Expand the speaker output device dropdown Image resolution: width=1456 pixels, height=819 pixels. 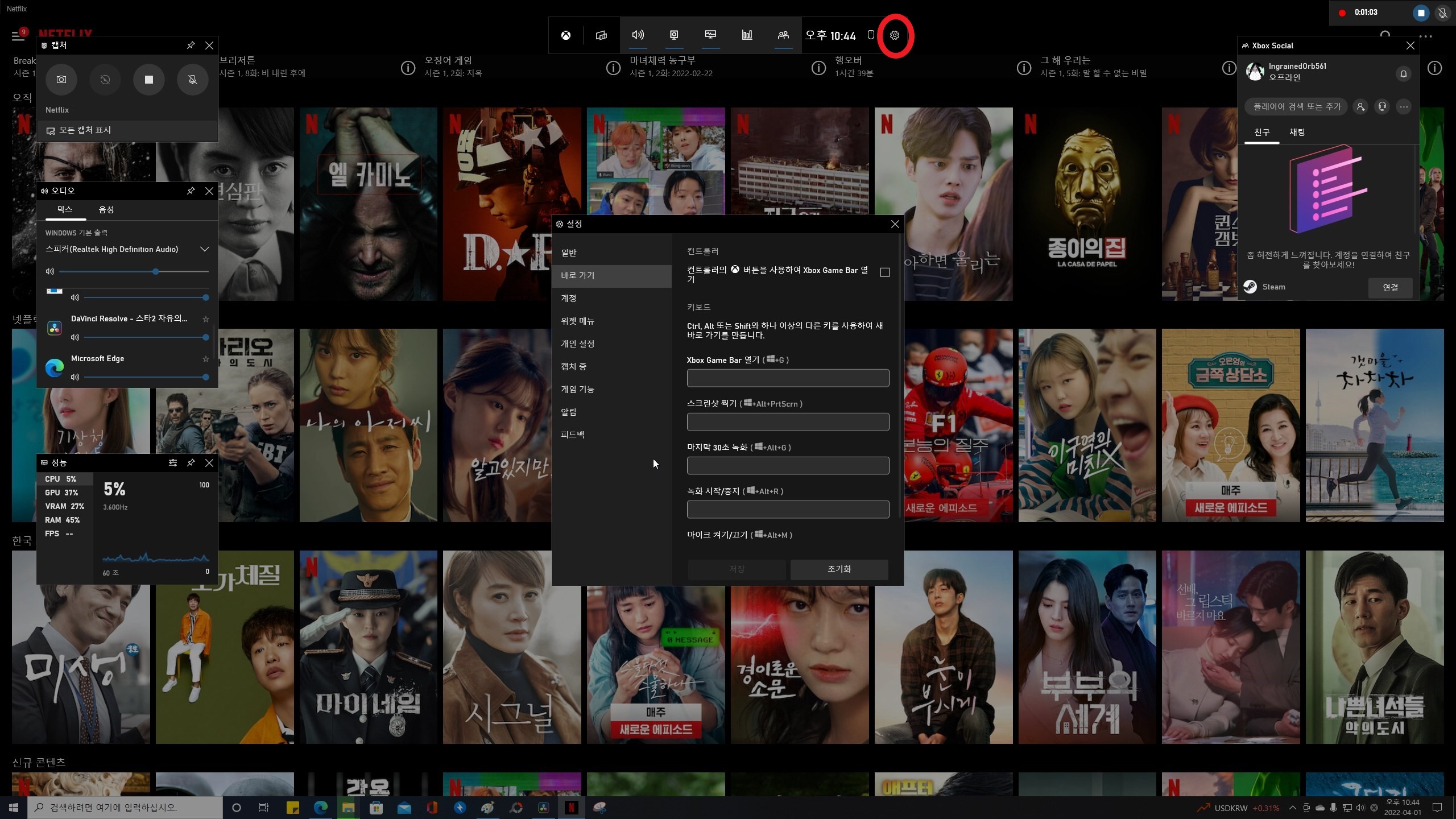205,249
